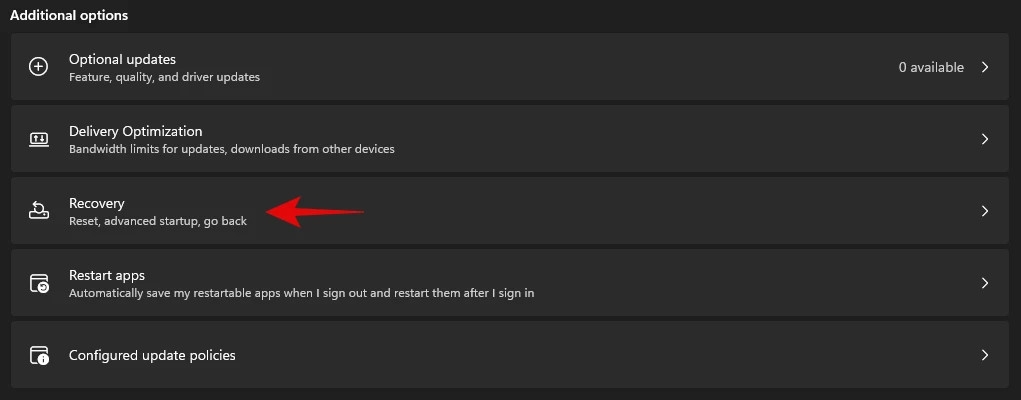
Task: Select the Optional updates title
Action: click(x=122, y=59)
